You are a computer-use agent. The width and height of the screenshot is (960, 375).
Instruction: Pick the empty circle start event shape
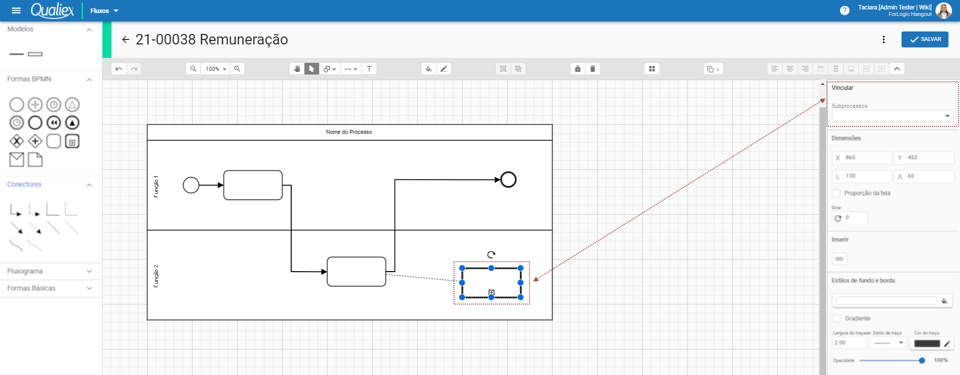click(x=17, y=104)
